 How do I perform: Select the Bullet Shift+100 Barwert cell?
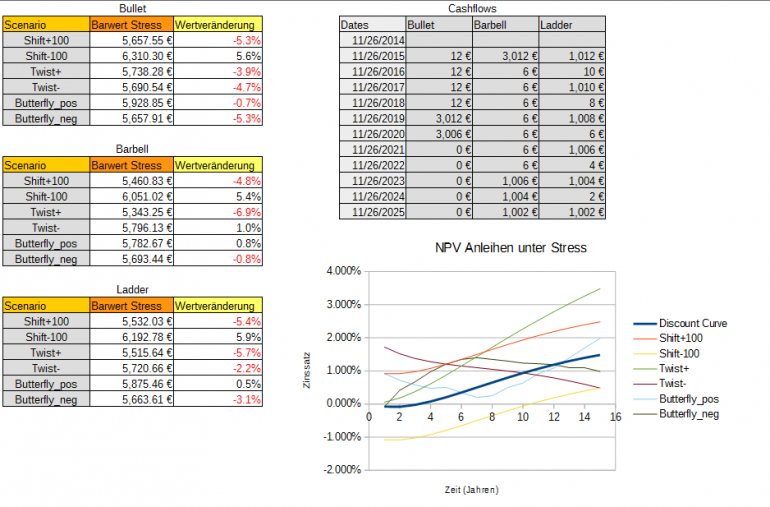pos(132,40)
